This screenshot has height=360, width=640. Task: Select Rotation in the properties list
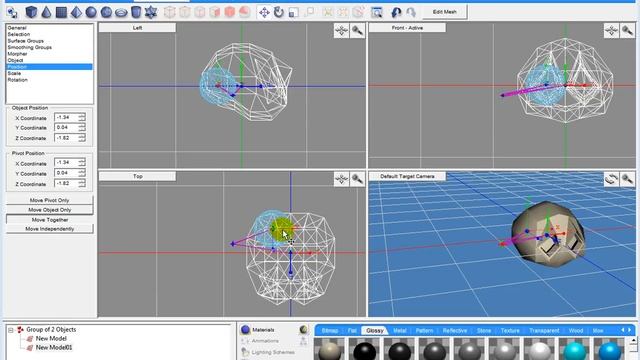(18, 80)
